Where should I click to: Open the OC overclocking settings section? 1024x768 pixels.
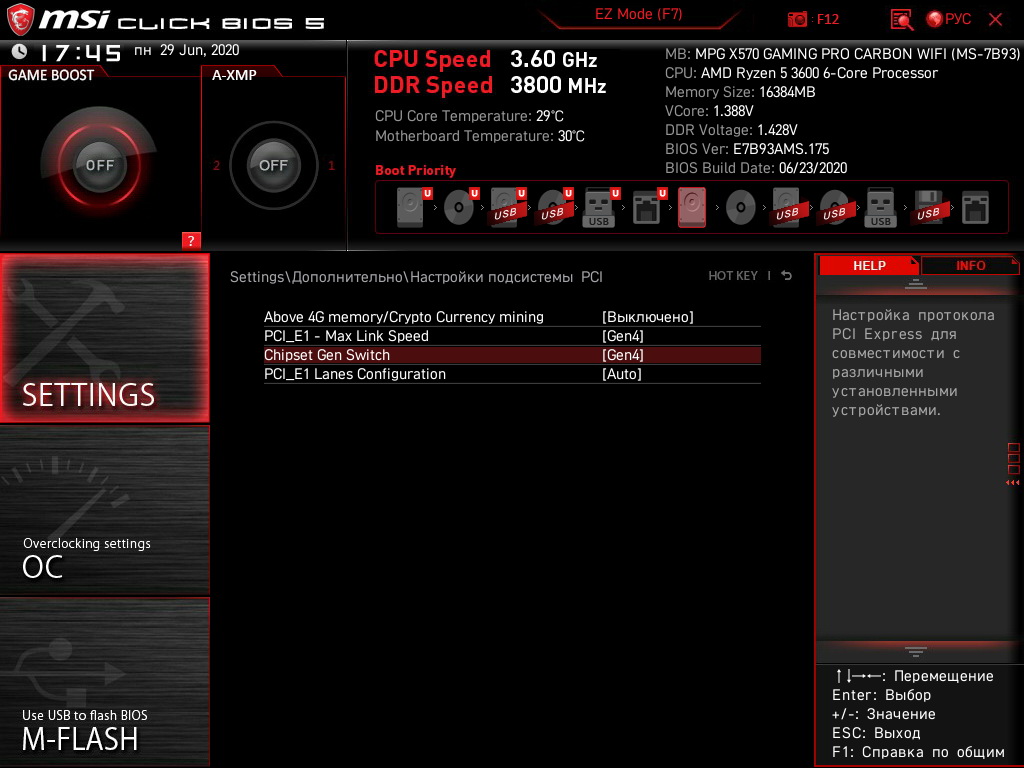(x=104, y=511)
